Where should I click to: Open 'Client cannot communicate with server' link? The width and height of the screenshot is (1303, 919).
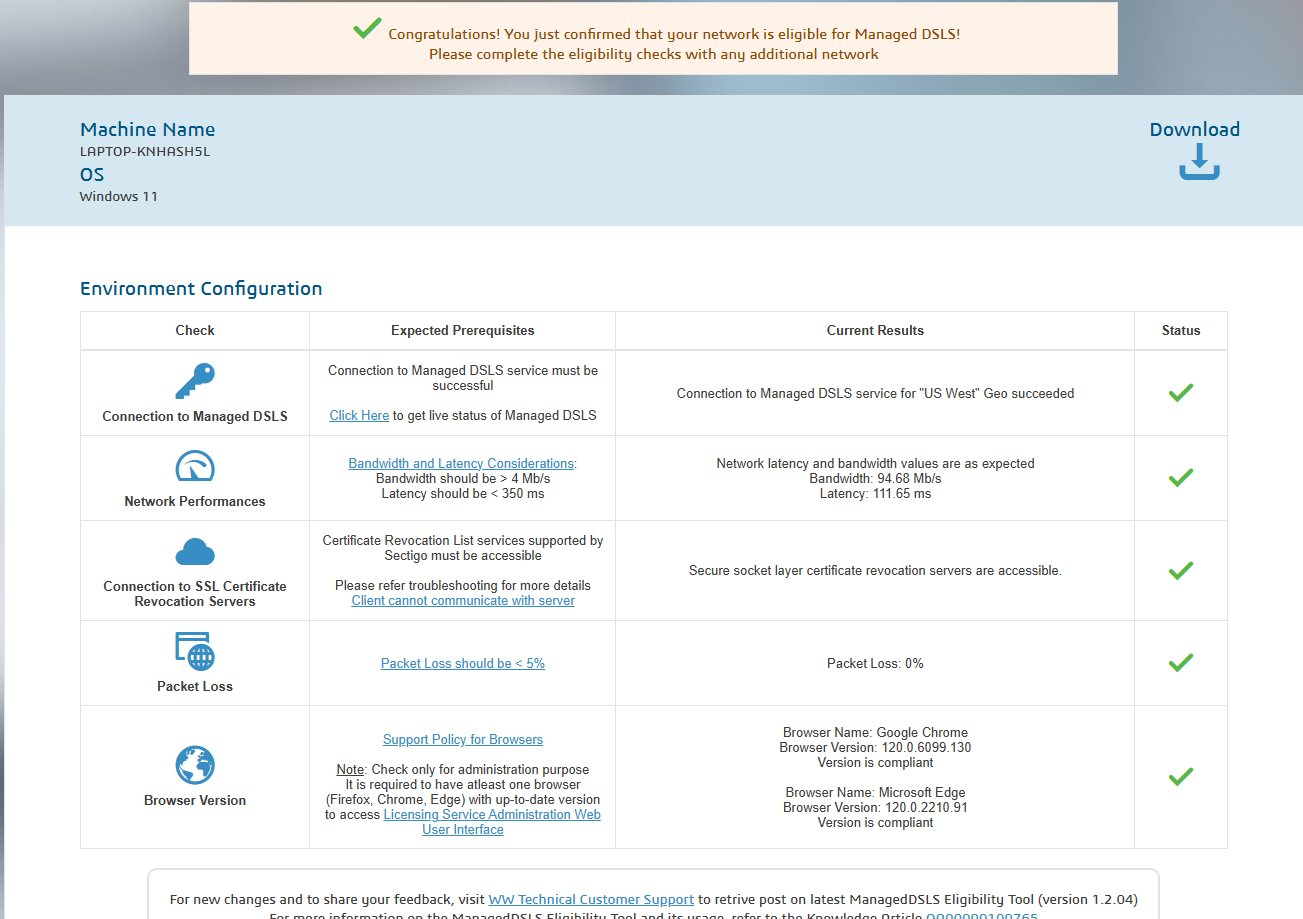[x=463, y=600]
